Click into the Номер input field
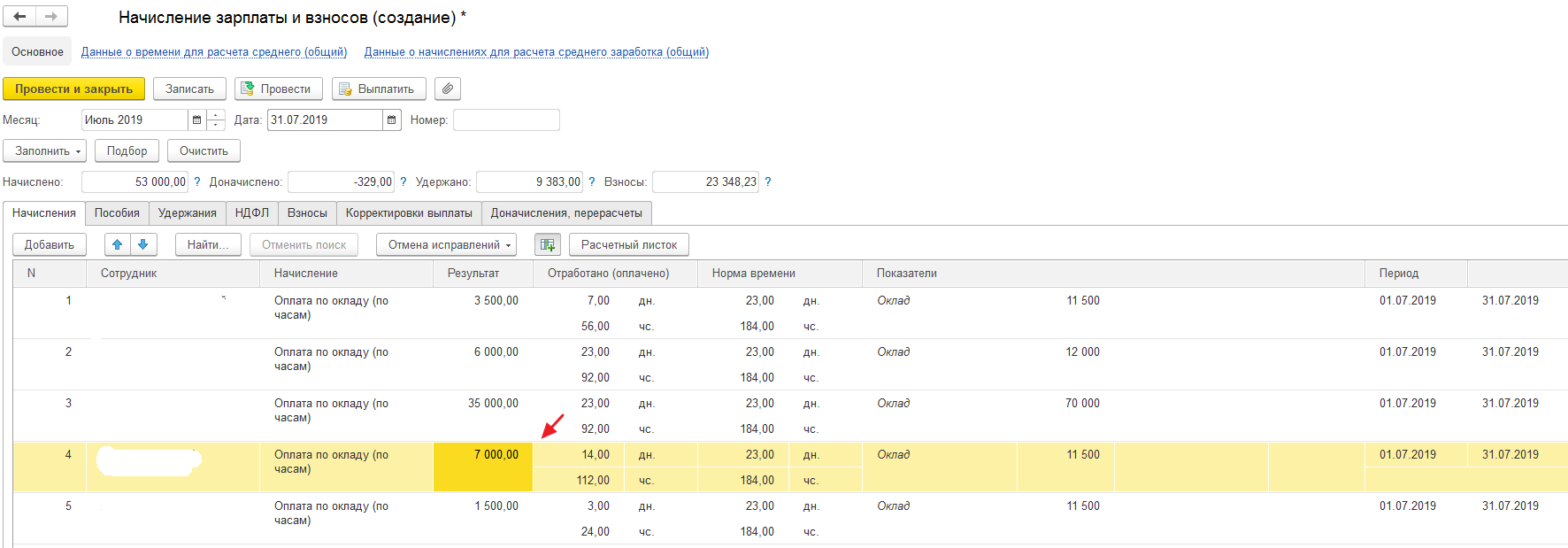This screenshot has height=548, width=1568. (x=506, y=120)
